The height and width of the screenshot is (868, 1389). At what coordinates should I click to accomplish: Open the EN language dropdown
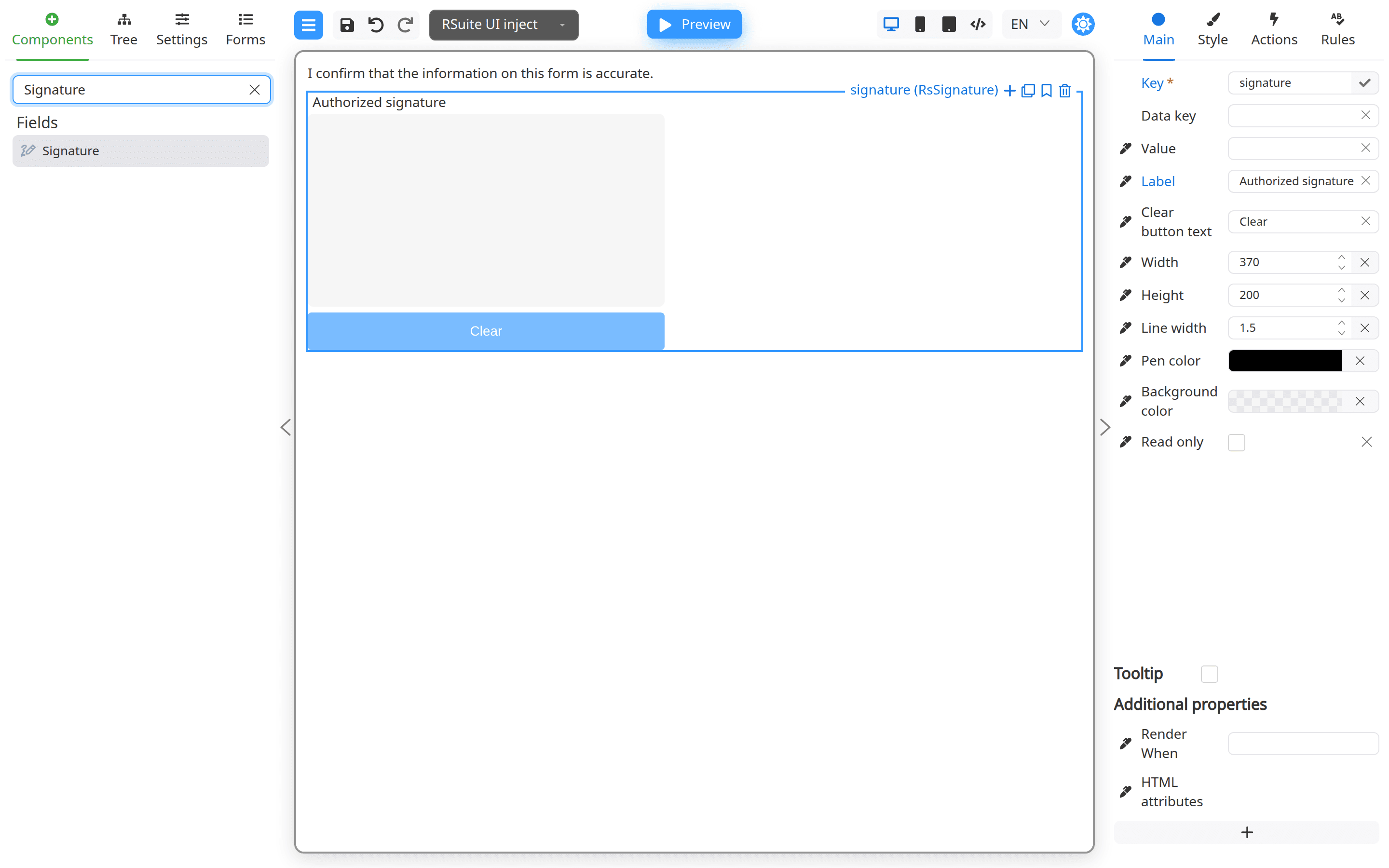pos(1031,24)
